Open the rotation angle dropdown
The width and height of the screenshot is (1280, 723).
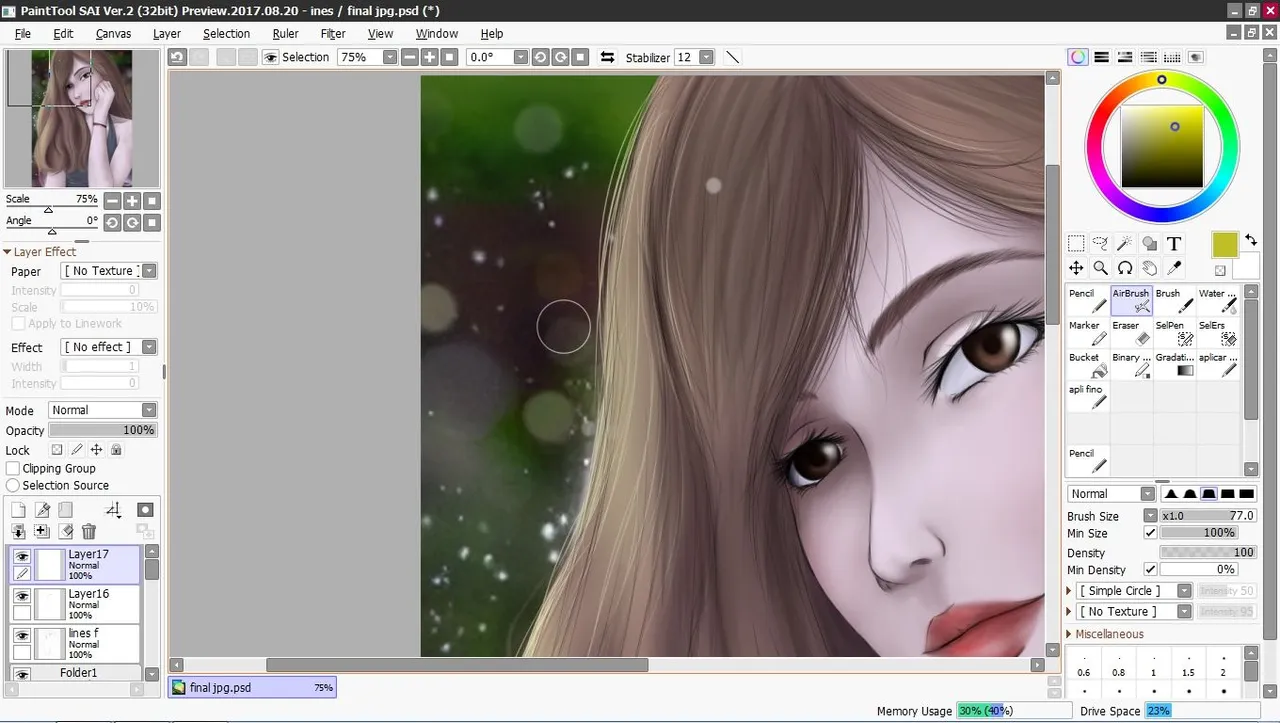pos(521,58)
